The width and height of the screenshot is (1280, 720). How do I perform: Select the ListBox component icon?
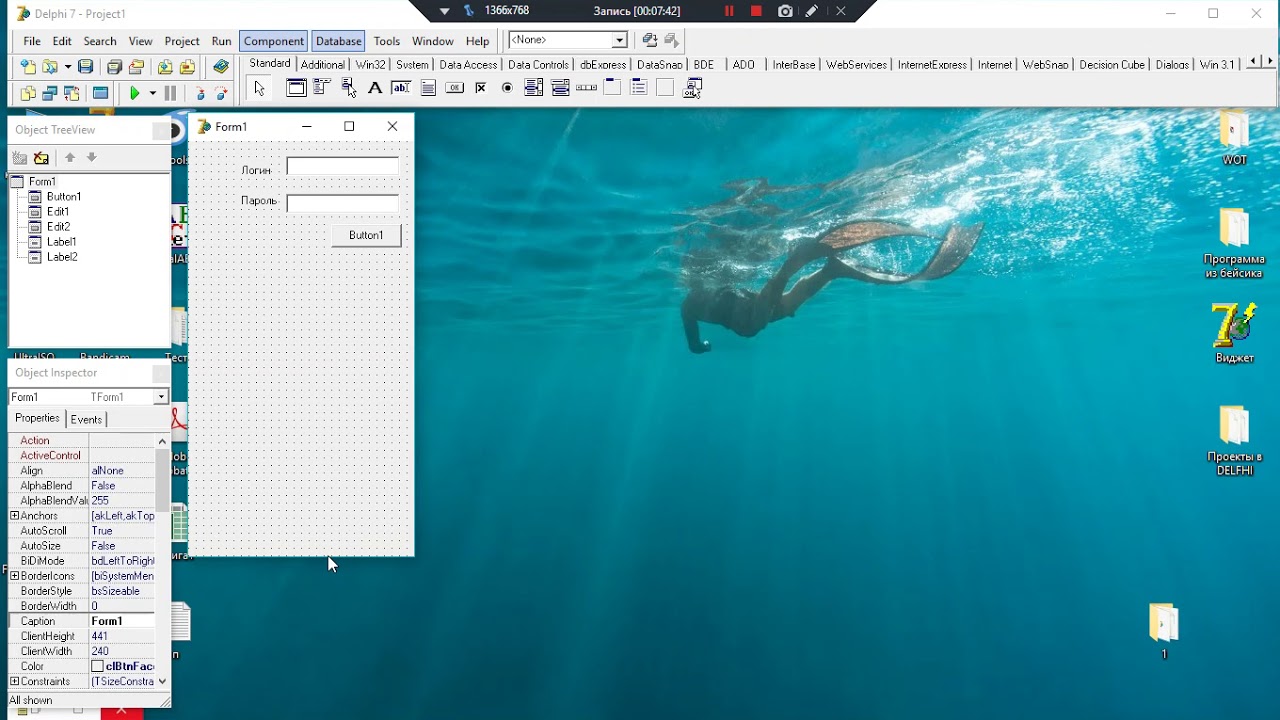point(534,88)
